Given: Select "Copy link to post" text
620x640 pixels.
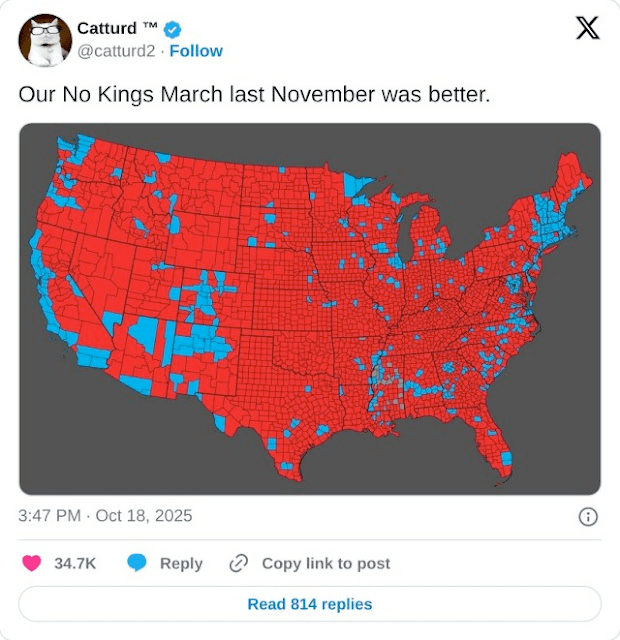Looking at the screenshot, I should coord(326,563).
